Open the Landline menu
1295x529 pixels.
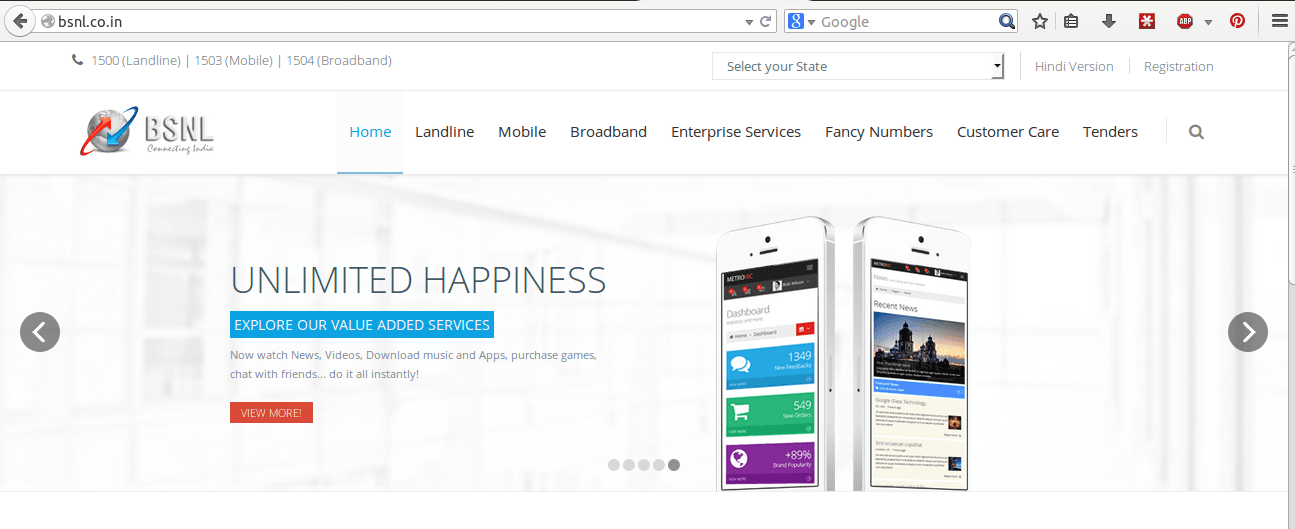click(444, 132)
